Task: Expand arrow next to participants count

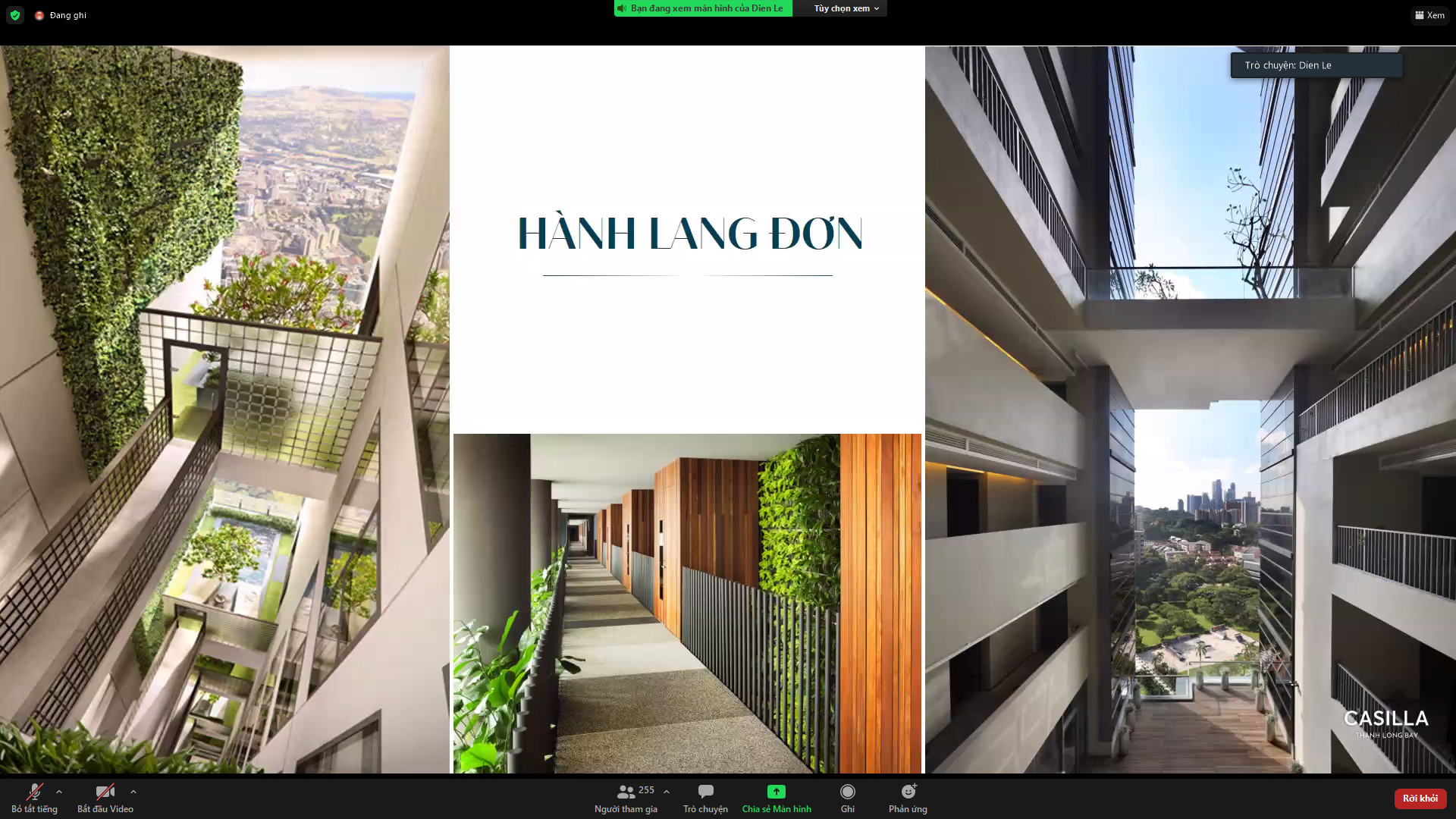Action: click(667, 792)
